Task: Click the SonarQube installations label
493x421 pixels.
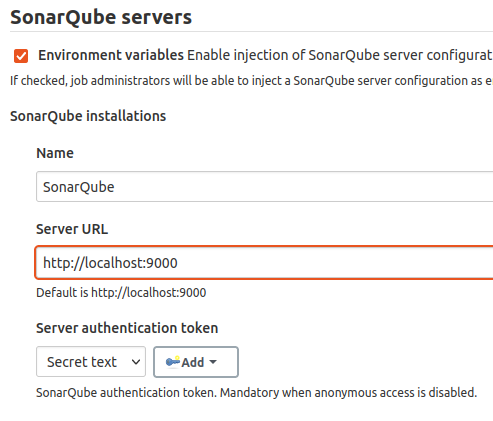Action: coord(88,116)
